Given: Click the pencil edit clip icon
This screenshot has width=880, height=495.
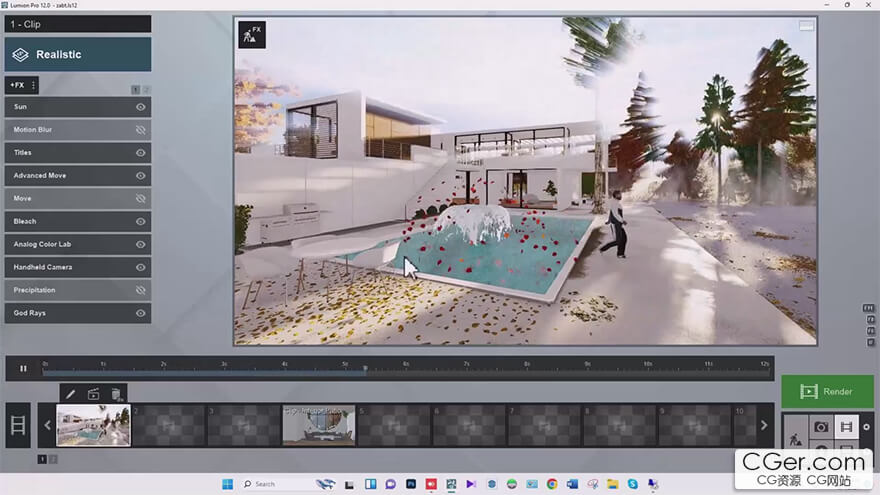Looking at the screenshot, I should 70,394.
